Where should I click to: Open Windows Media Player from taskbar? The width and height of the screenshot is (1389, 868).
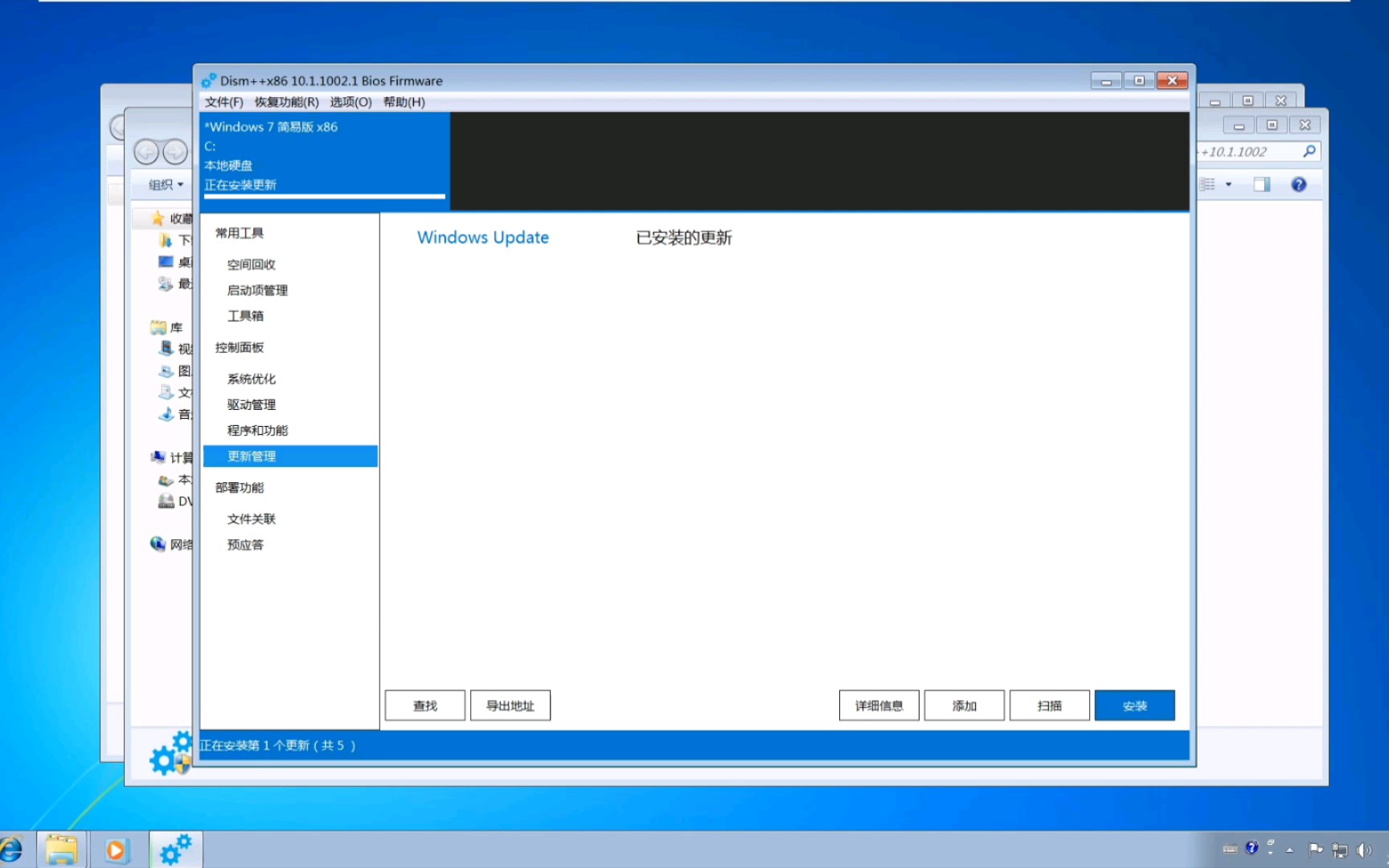tap(116, 850)
